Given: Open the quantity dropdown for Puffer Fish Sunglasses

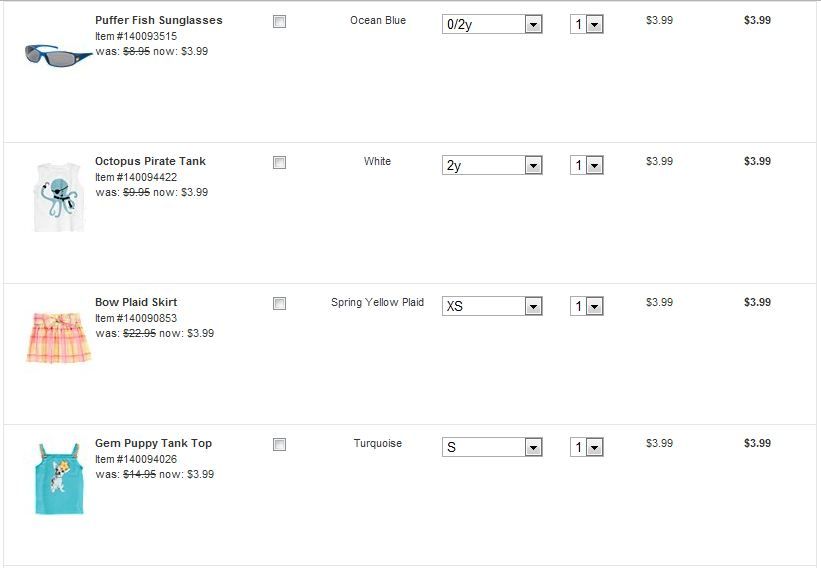Looking at the screenshot, I should point(587,24).
